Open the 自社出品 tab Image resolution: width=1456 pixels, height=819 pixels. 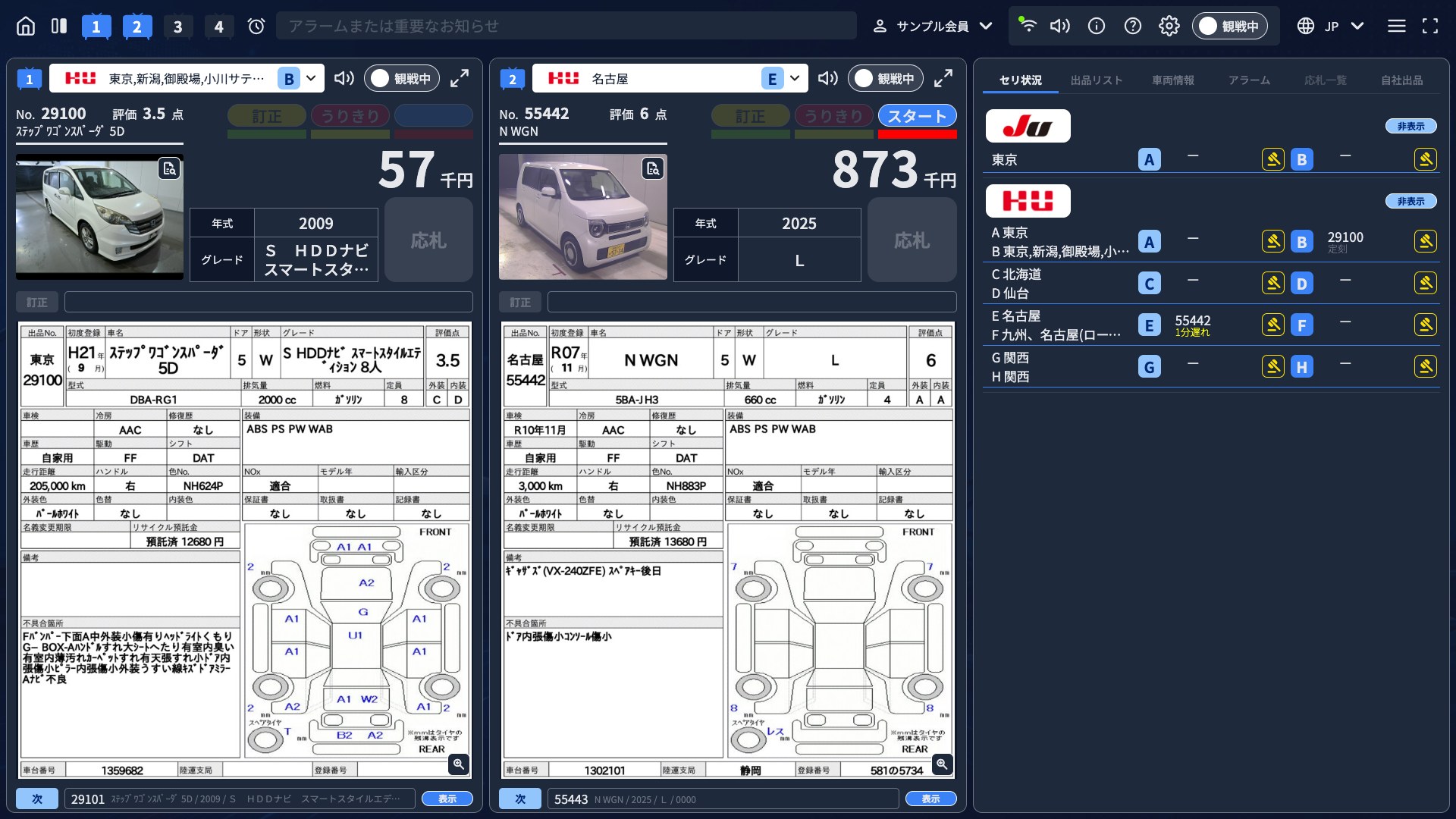(x=1402, y=80)
